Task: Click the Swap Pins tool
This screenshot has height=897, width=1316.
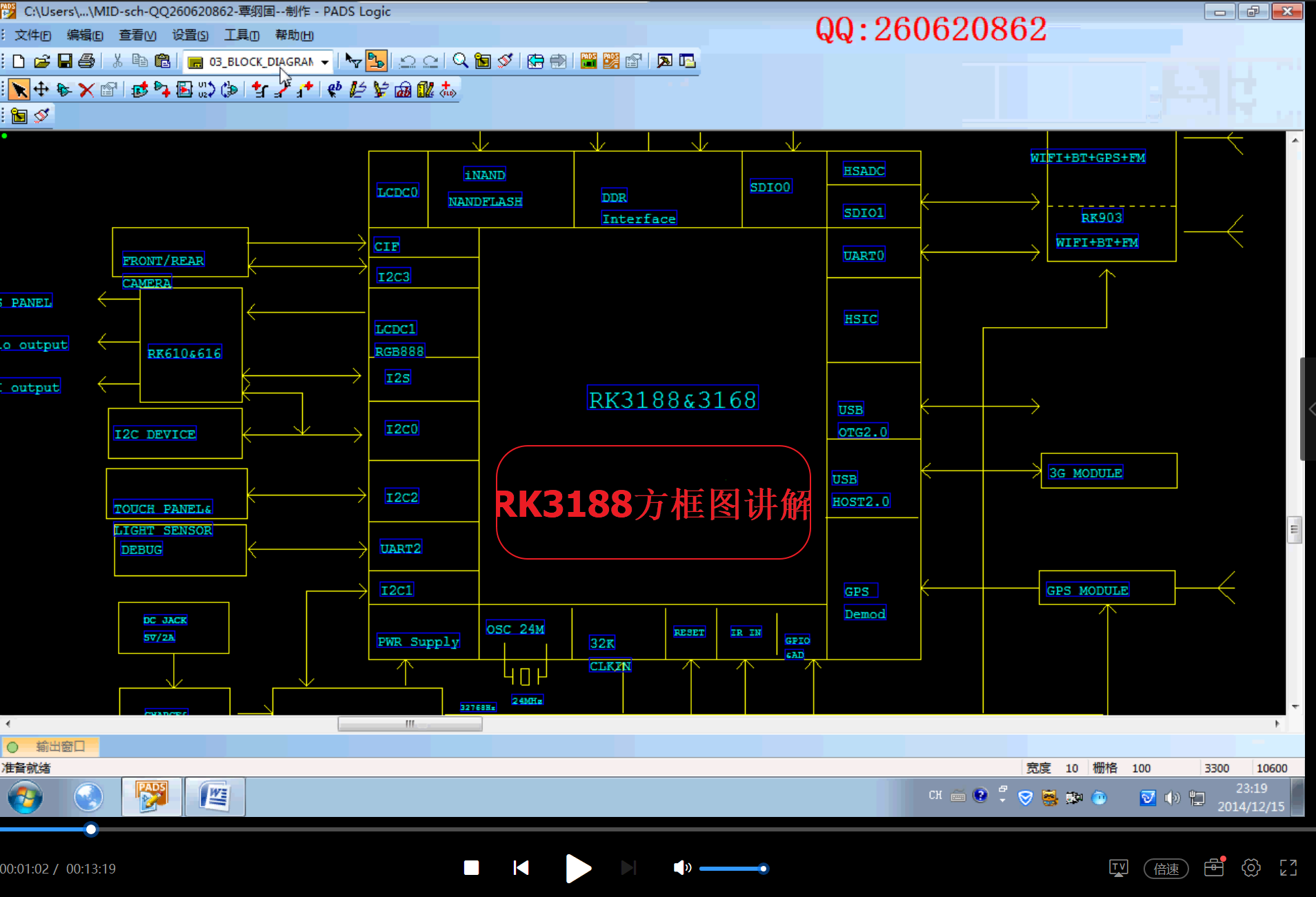Action: click(x=230, y=90)
